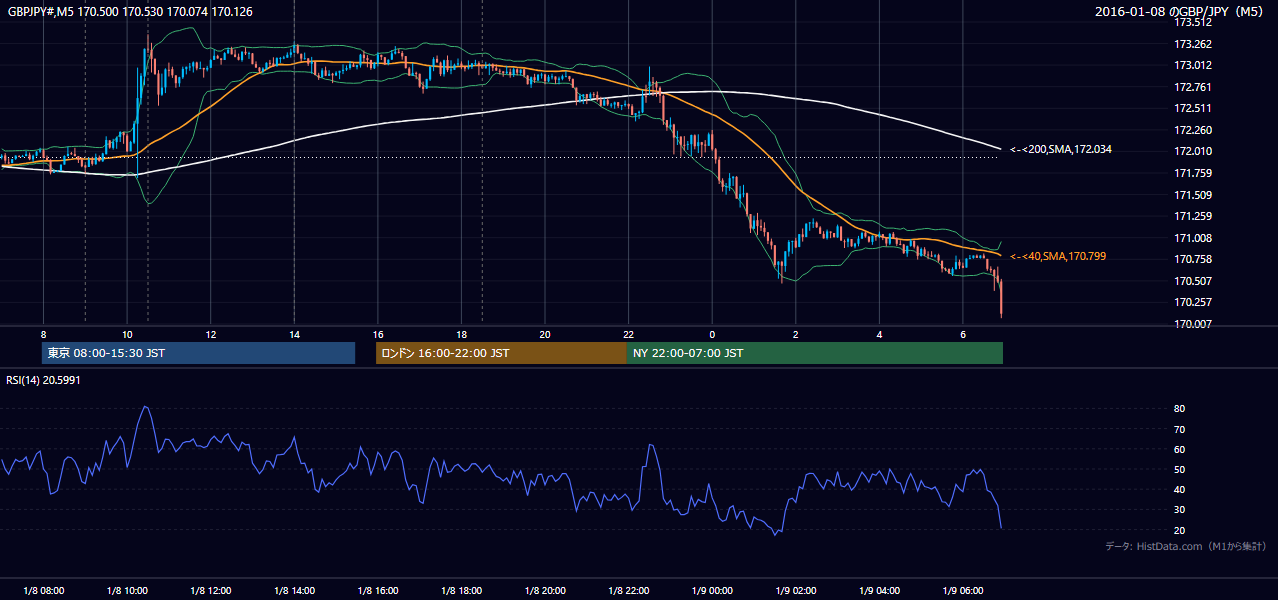Click the <-<40,SMA,170.799 label
The height and width of the screenshot is (600, 1278).
[x=1057, y=257]
